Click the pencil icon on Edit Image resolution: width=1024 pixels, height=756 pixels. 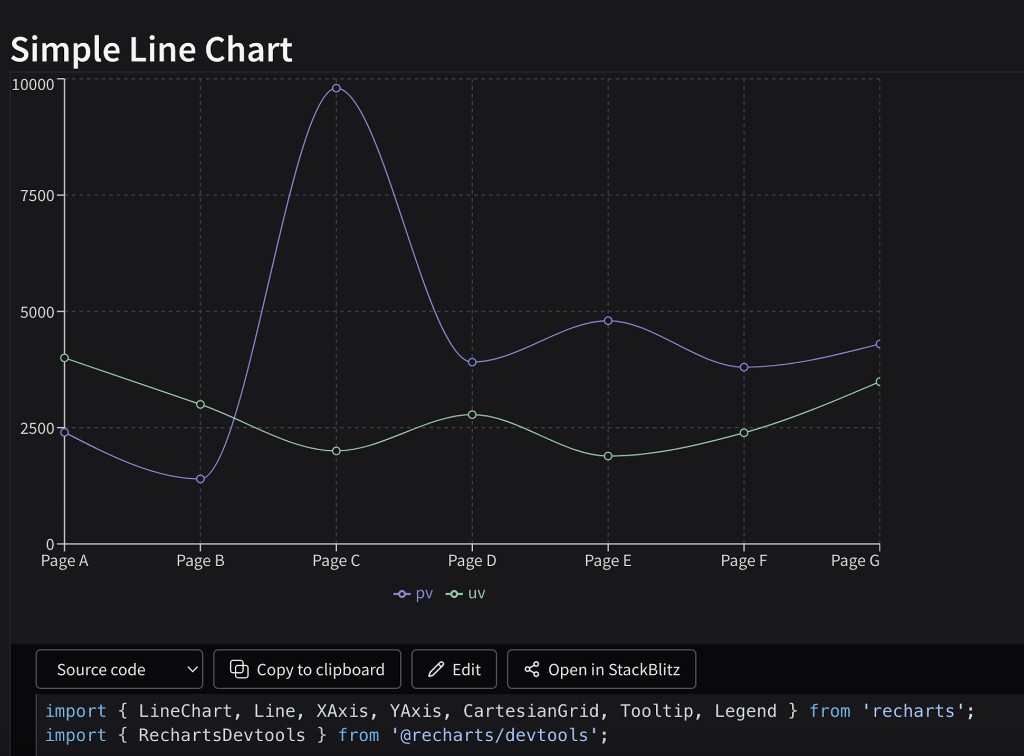(436, 669)
